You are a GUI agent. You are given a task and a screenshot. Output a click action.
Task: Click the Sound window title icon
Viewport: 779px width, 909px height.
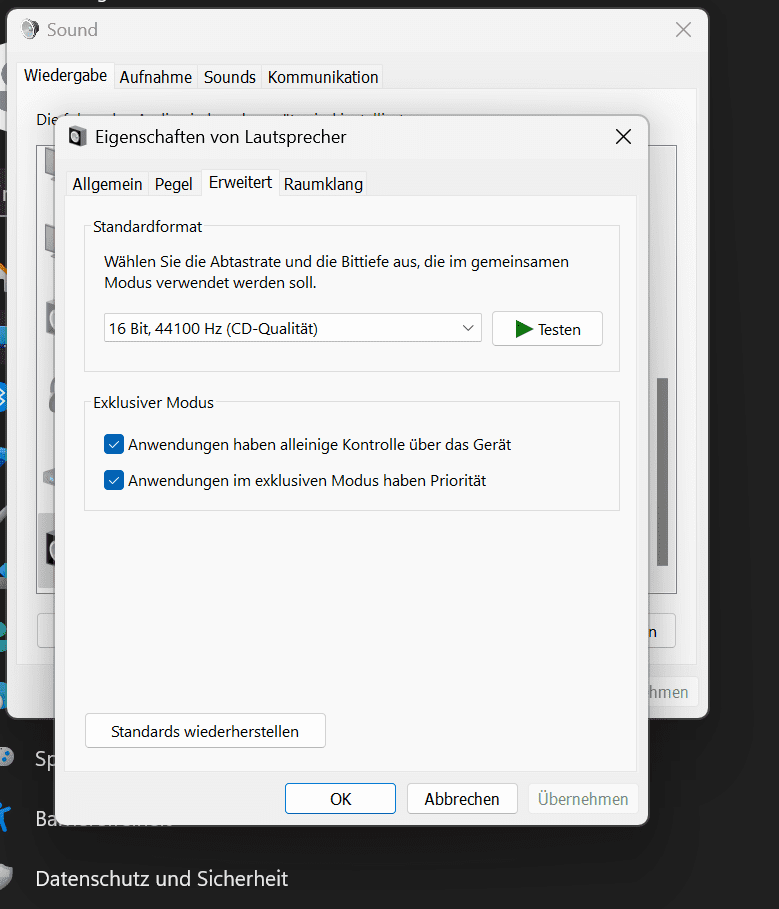[30, 29]
